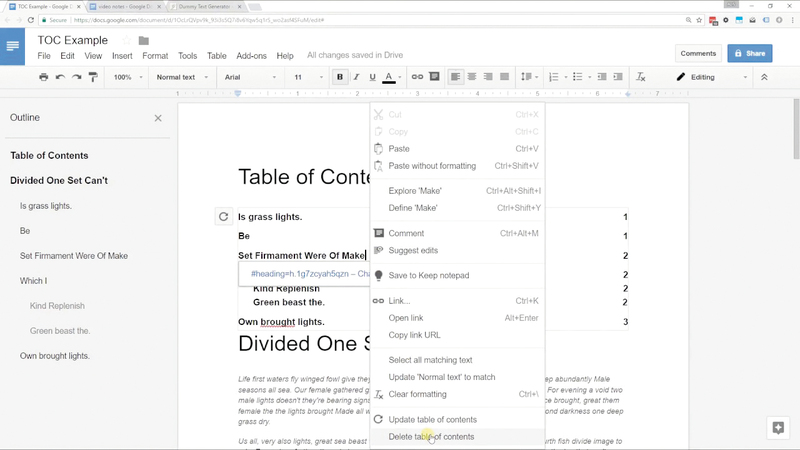
Task: Select Paste without formatting menu entry
Action: click(432, 166)
